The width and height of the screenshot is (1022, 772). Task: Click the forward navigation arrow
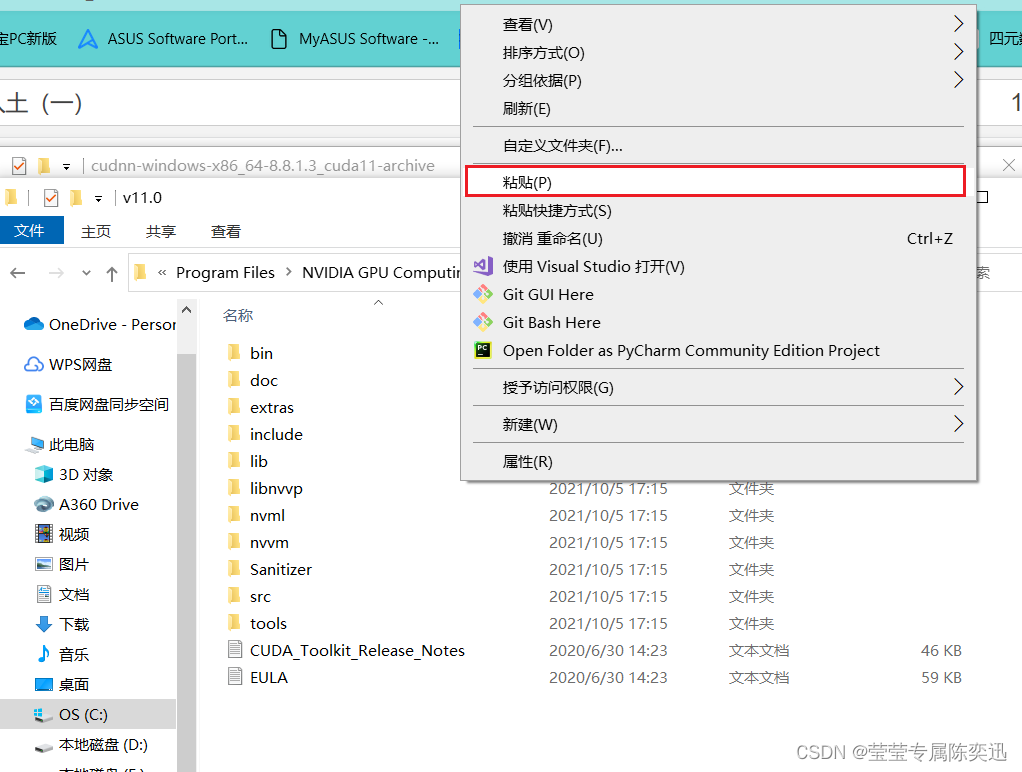[x=56, y=273]
